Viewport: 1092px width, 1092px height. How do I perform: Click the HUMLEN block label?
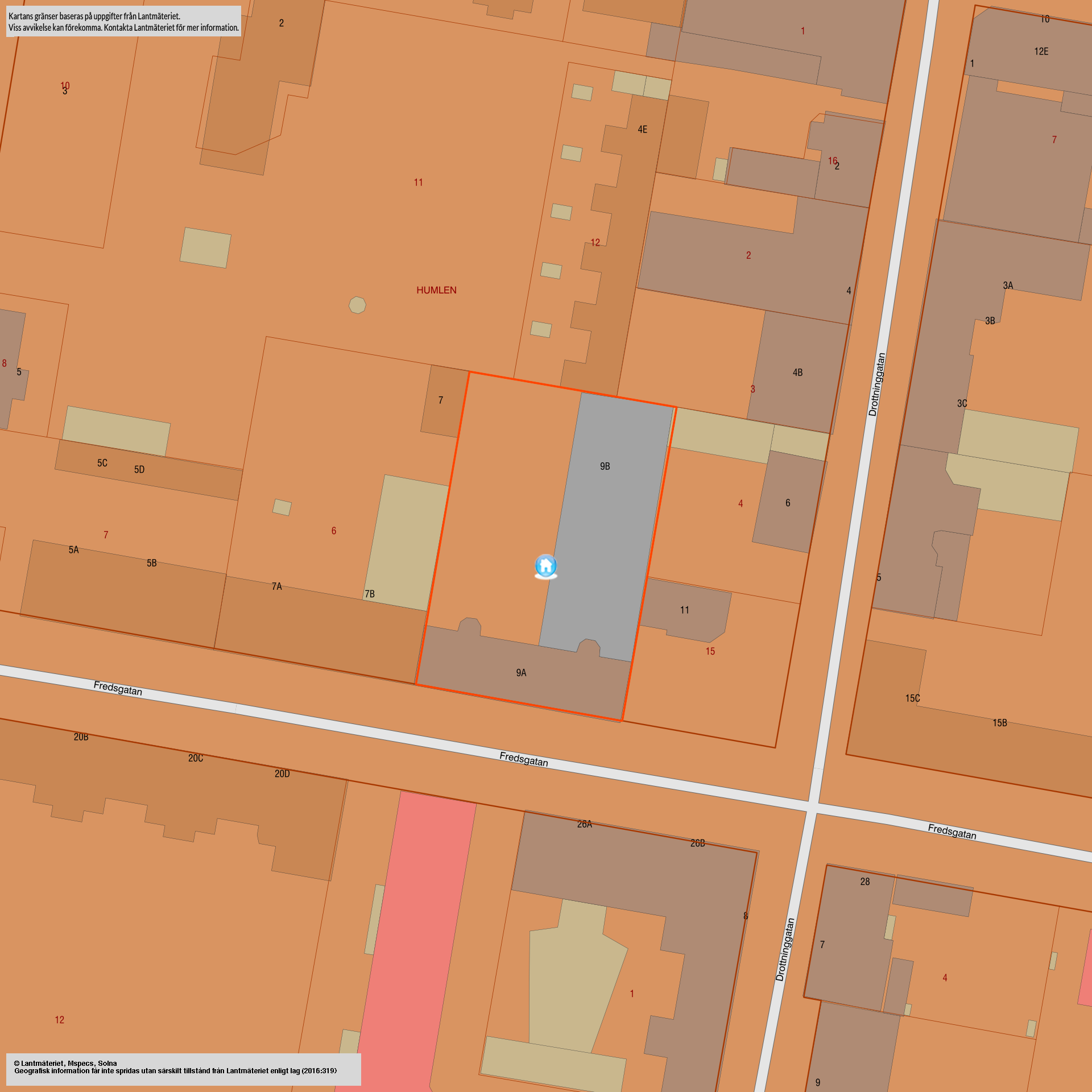click(436, 290)
